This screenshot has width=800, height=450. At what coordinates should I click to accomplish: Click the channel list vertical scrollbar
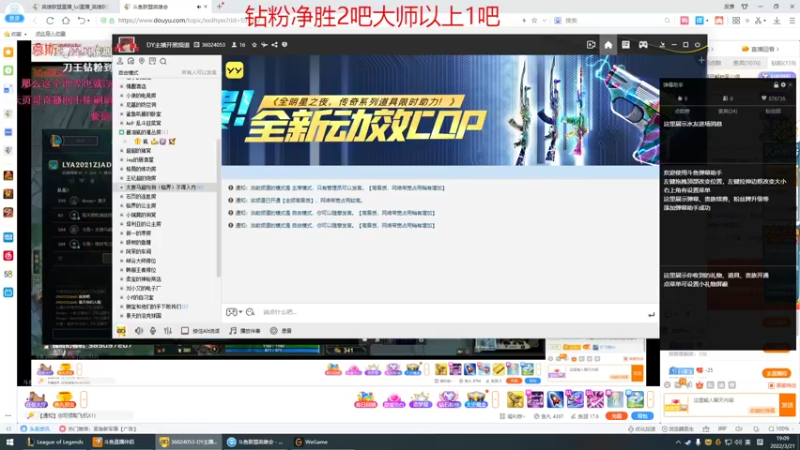(218, 209)
